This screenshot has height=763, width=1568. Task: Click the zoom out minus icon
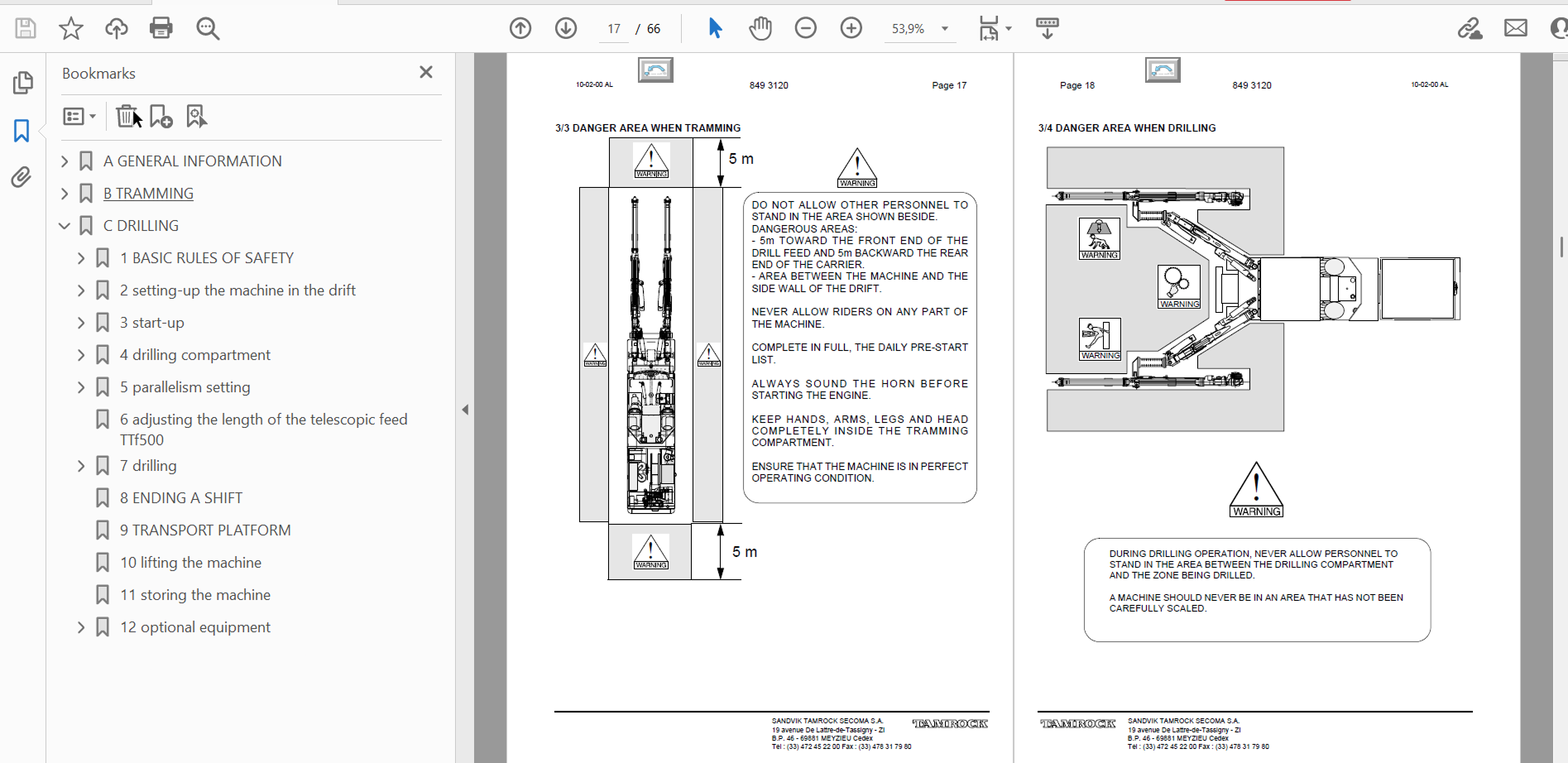(805, 28)
